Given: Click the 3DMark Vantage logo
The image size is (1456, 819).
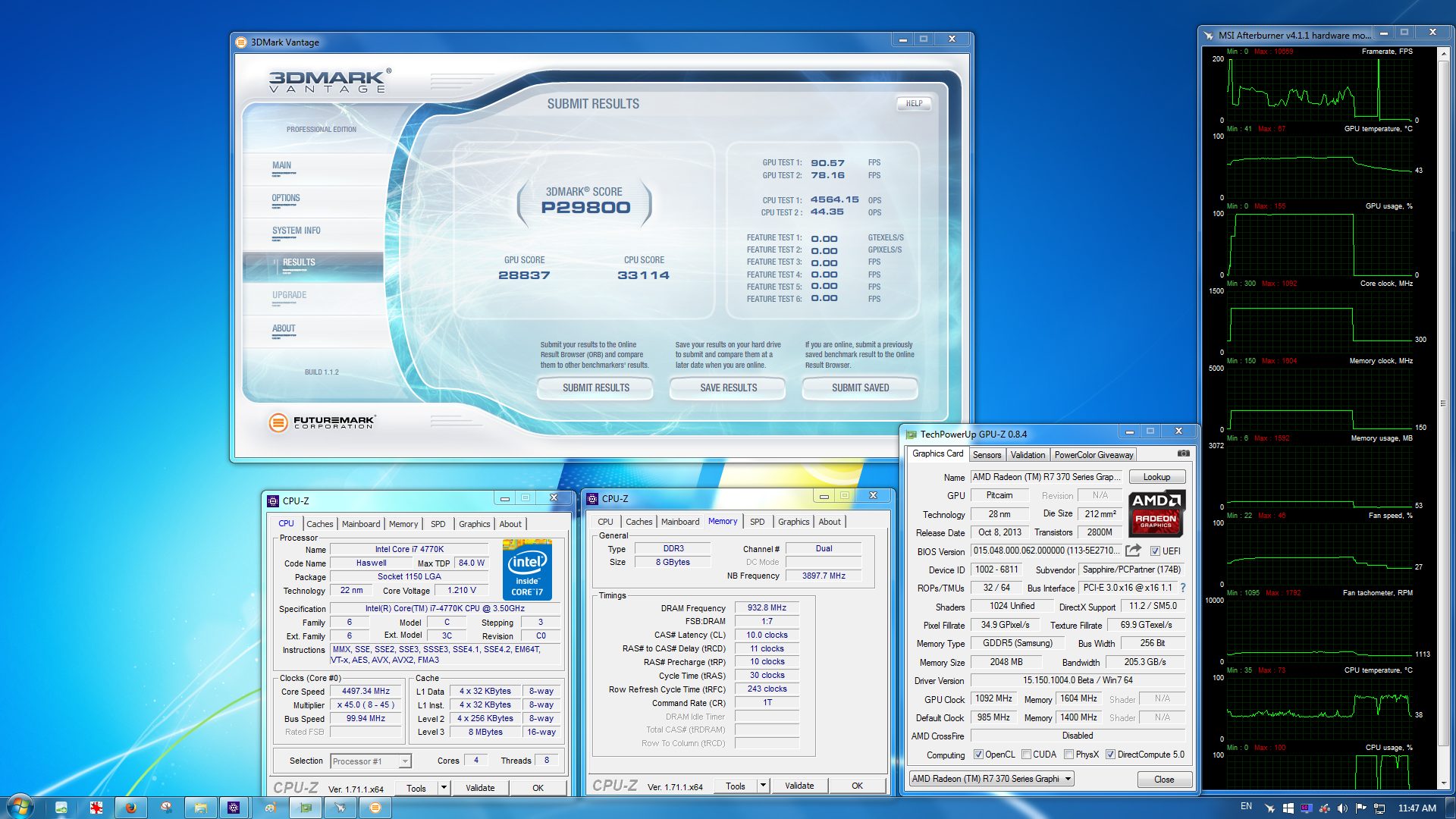Looking at the screenshot, I should (x=331, y=80).
